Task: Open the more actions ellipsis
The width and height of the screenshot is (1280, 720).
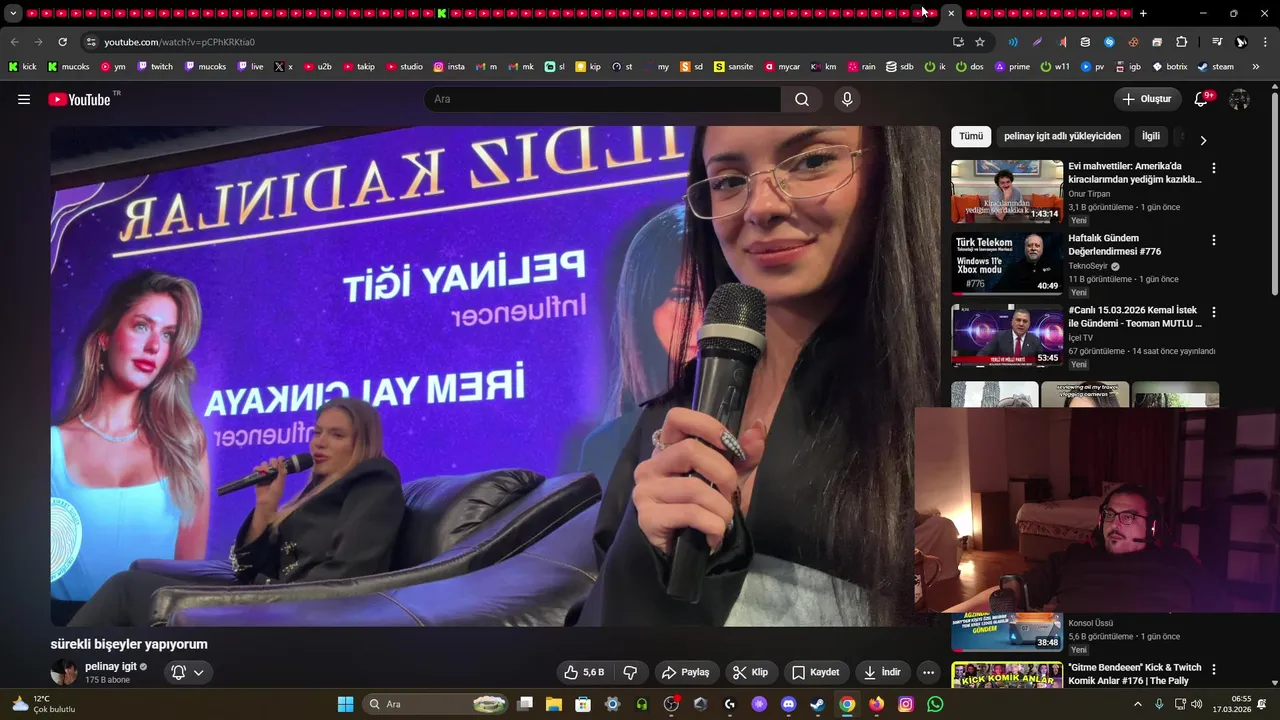Action: click(x=929, y=672)
